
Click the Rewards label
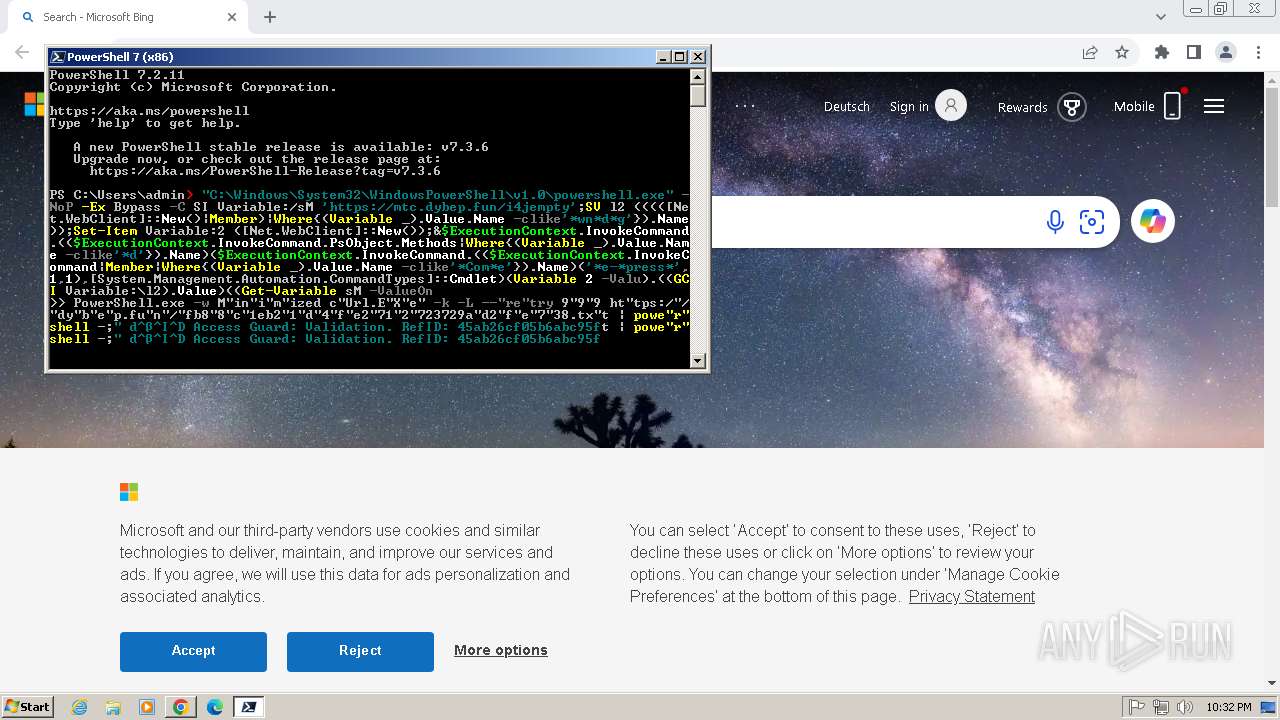1022,107
